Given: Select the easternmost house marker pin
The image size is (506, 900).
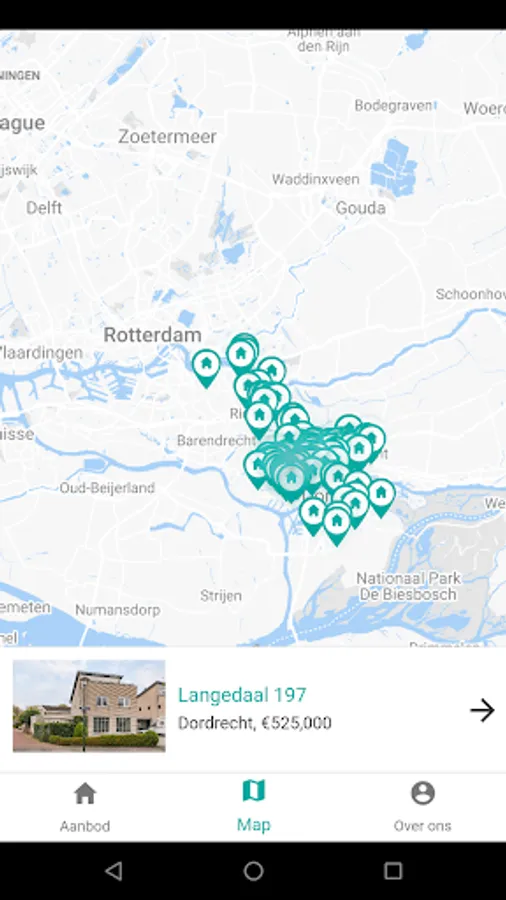Looking at the screenshot, I should [382, 496].
